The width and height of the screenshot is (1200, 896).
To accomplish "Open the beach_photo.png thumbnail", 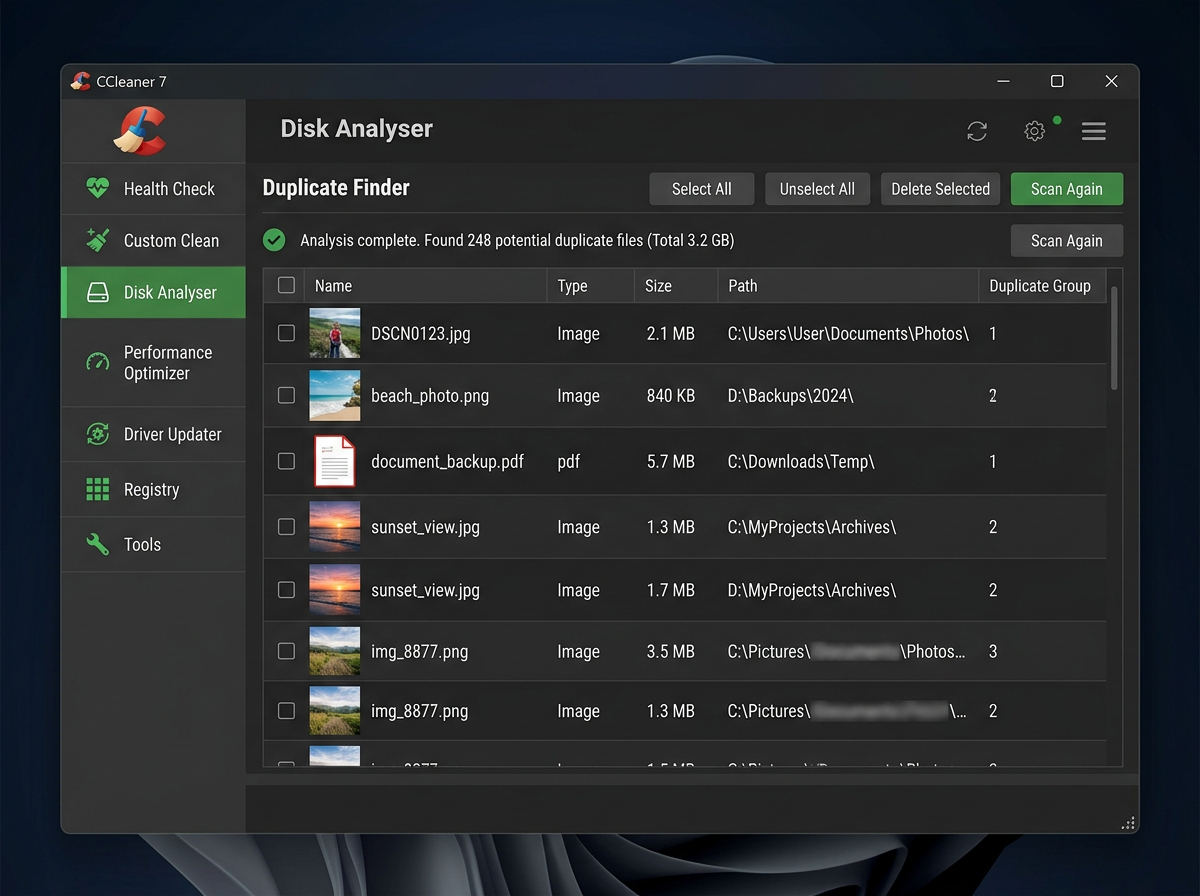I will point(334,395).
